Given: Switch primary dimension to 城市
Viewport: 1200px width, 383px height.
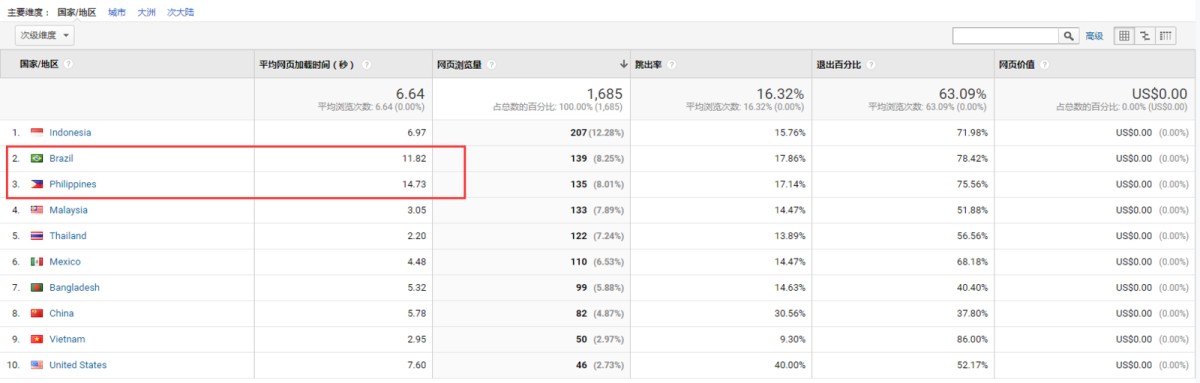Looking at the screenshot, I should (x=117, y=12).
